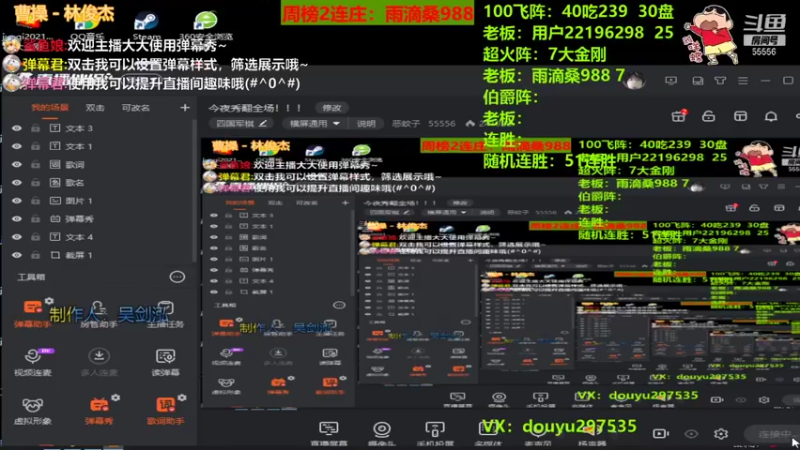Expand the 工具箱 more options button
Viewport: 800px width, 450px height.
[177, 277]
